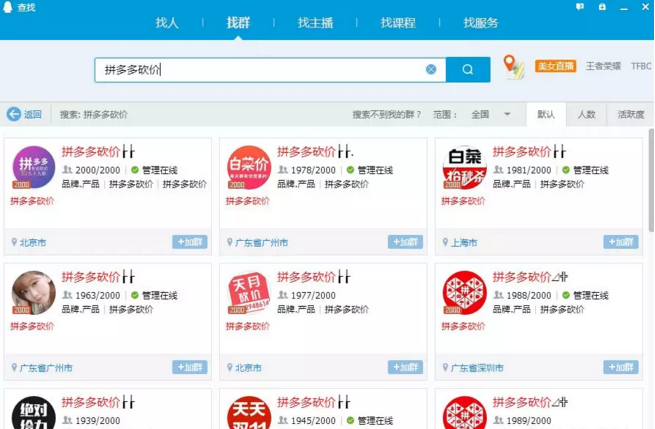
Task: Click the 美女直播 hot tag
Action: [x=556, y=66]
